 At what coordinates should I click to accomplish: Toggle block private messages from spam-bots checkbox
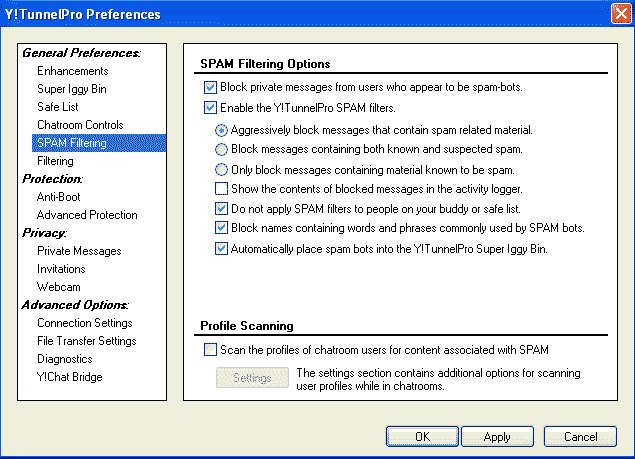click(x=210, y=87)
